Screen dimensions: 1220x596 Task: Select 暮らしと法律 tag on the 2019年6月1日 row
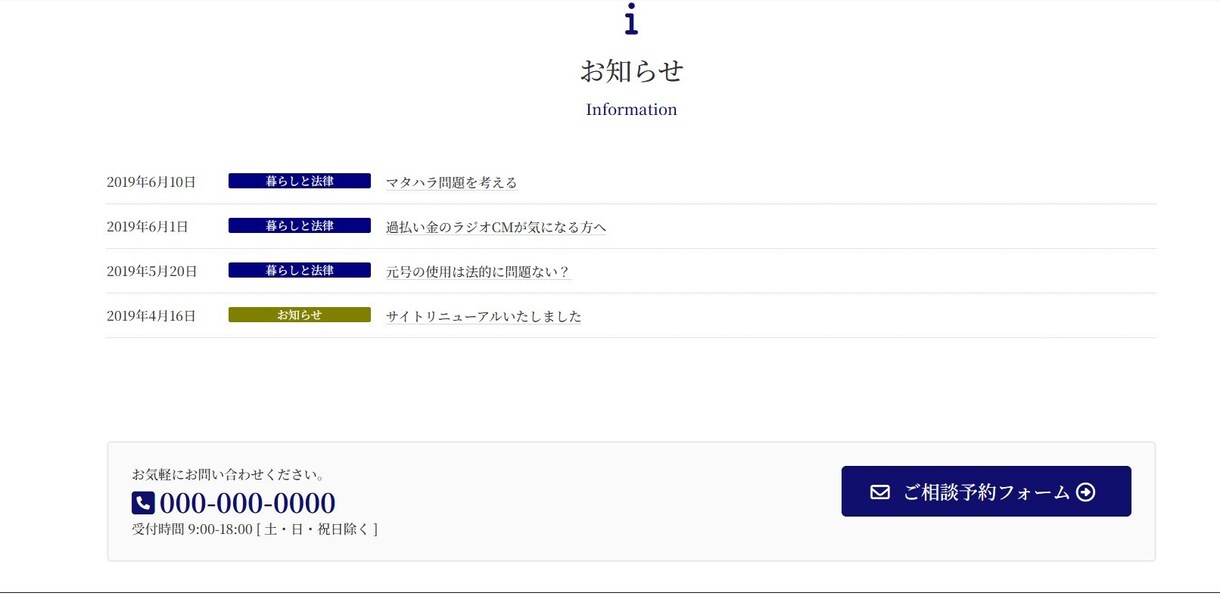pyautogui.click(x=300, y=226)
